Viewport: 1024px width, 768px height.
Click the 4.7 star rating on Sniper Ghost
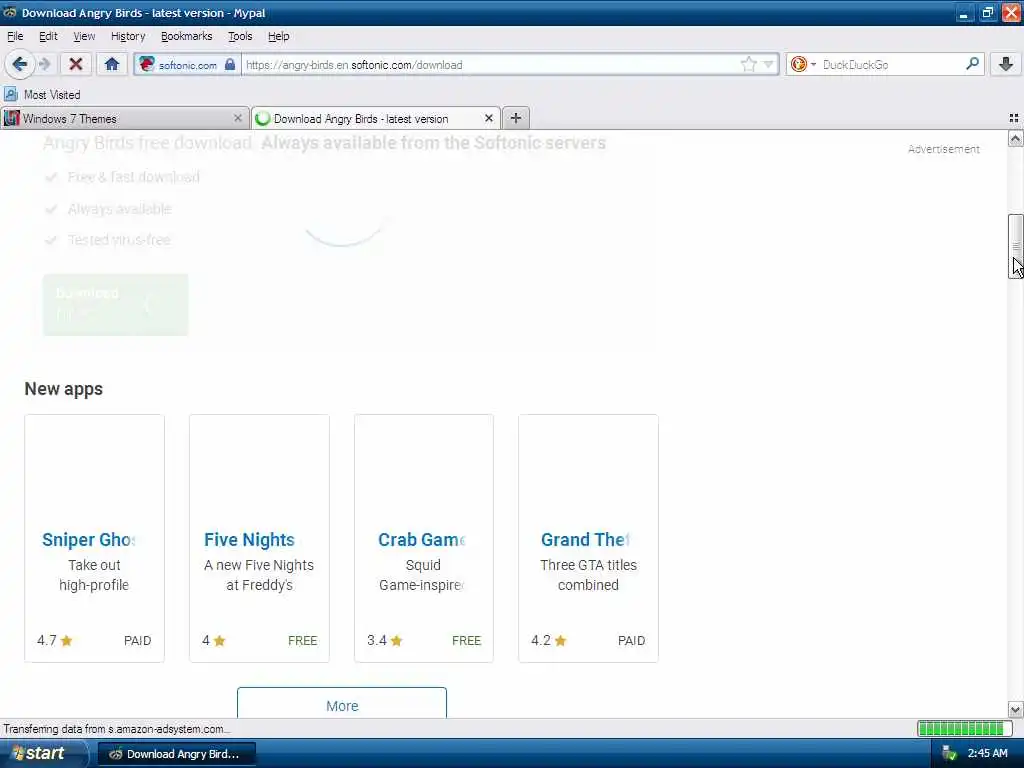55,640
